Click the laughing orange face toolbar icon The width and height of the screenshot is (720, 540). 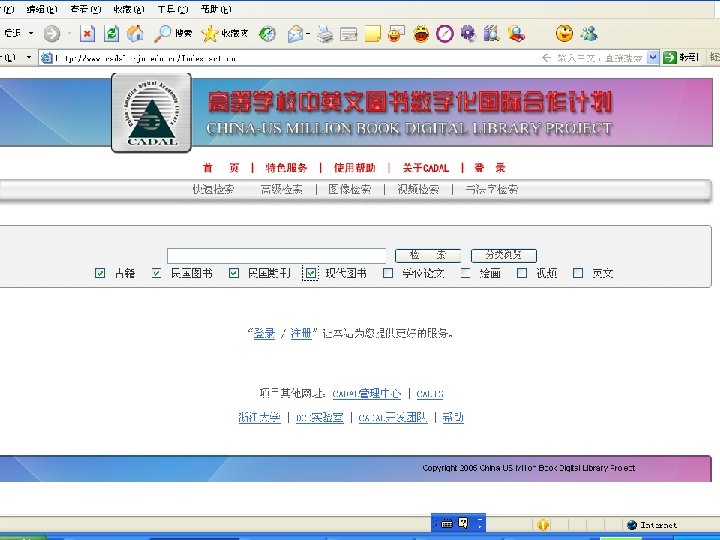coord(421,34)
